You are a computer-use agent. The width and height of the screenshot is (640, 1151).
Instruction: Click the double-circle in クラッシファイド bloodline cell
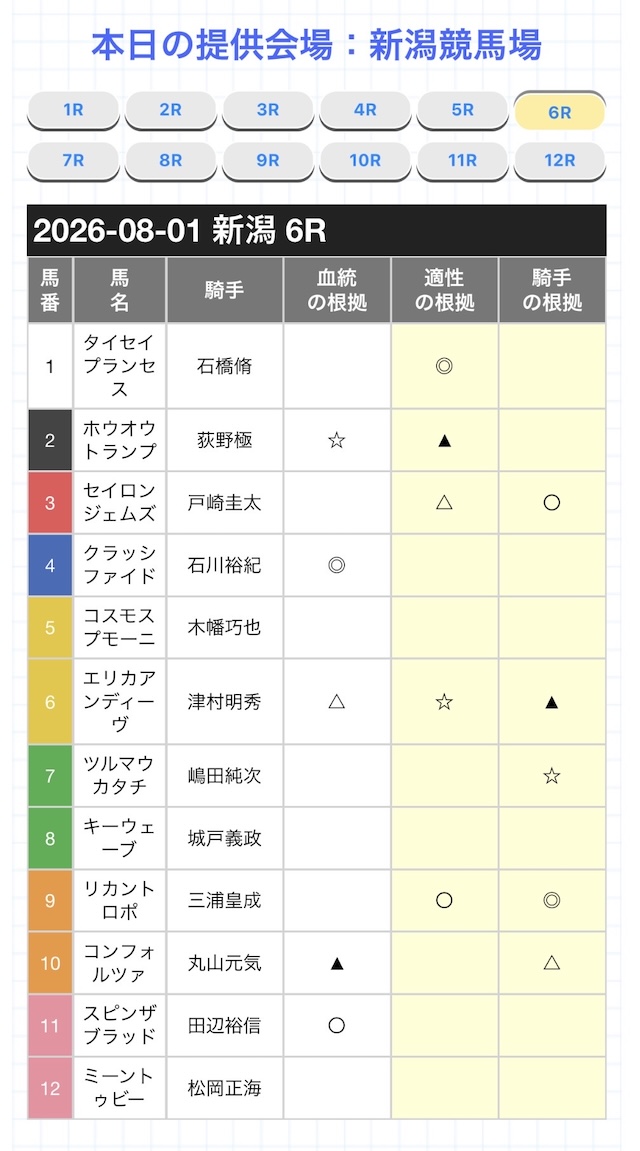(336, 565)
